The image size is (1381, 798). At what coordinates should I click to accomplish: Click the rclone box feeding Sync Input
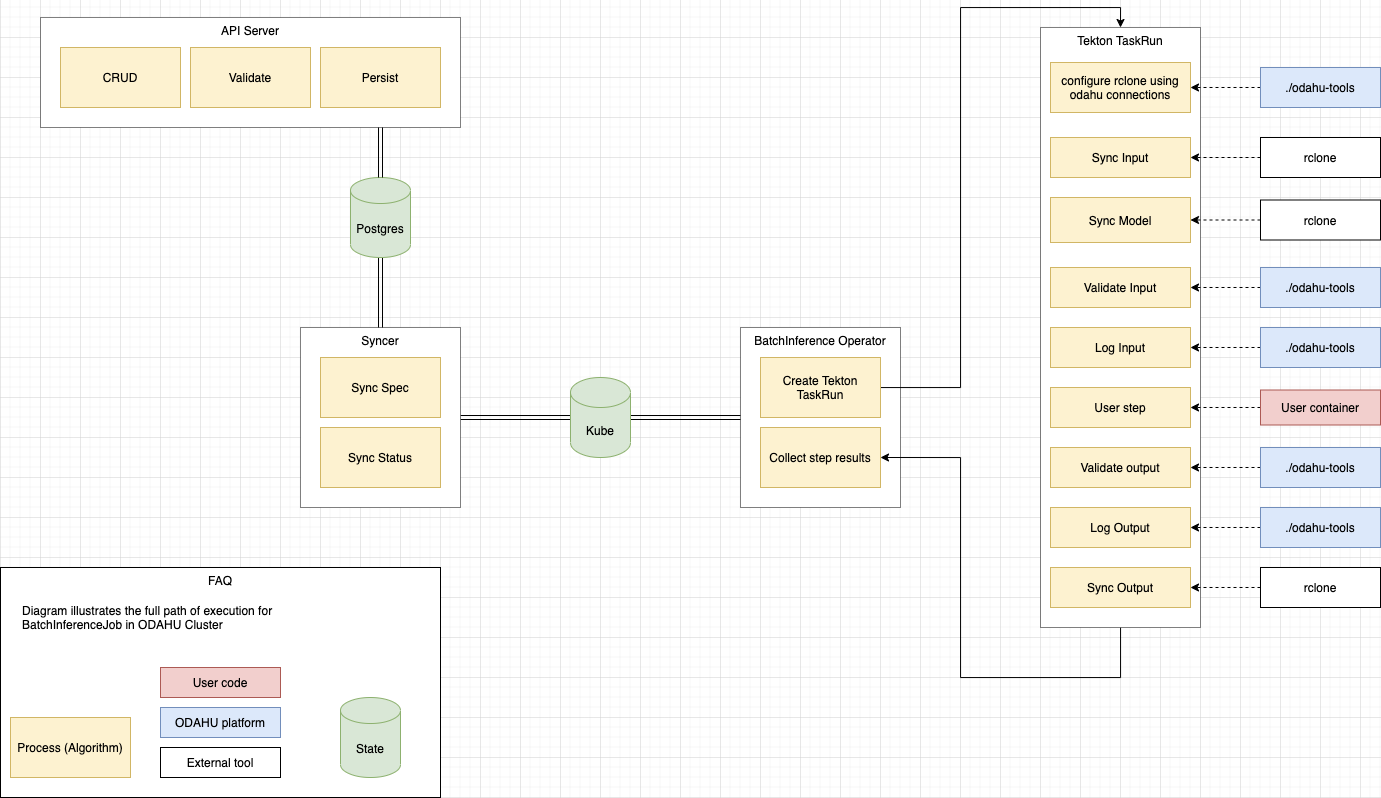(x=1320, y=157)
